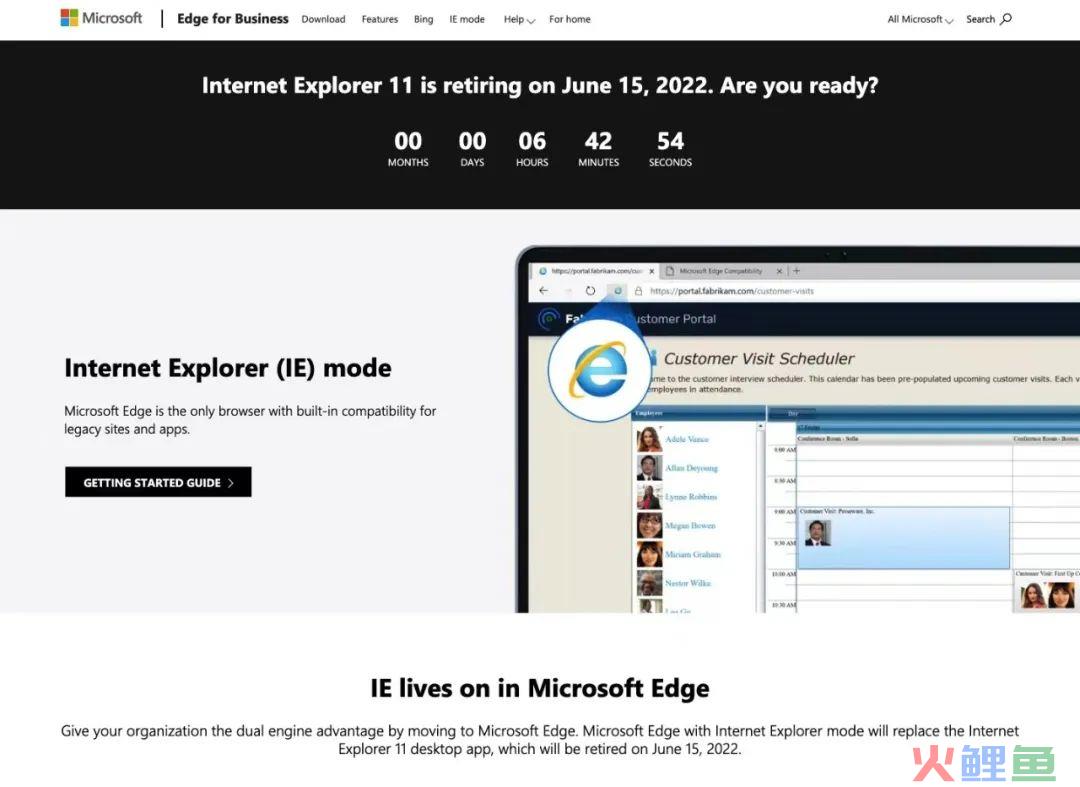Click Nestor Wilke's photo

(x=649, y=583)
